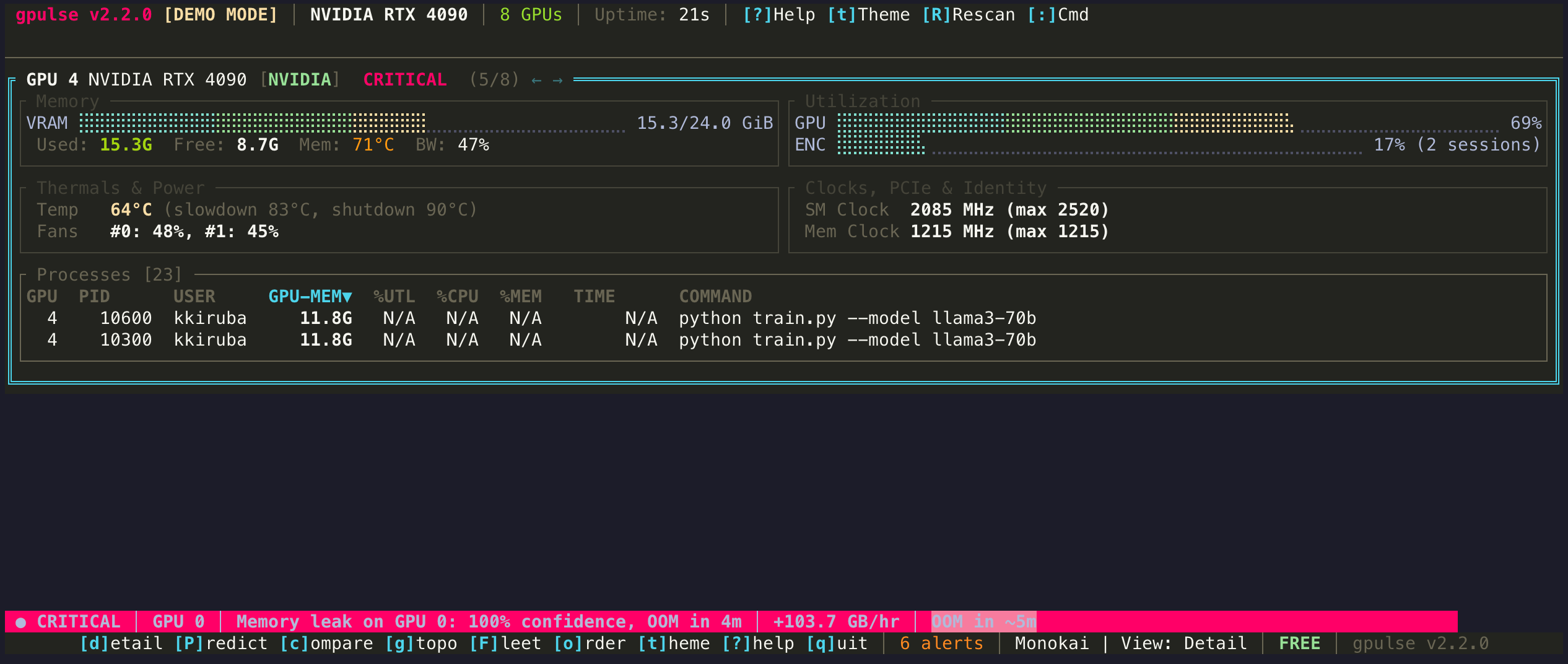Toggle sort direction on the GPU-MEM column

(x=310, y=296)
